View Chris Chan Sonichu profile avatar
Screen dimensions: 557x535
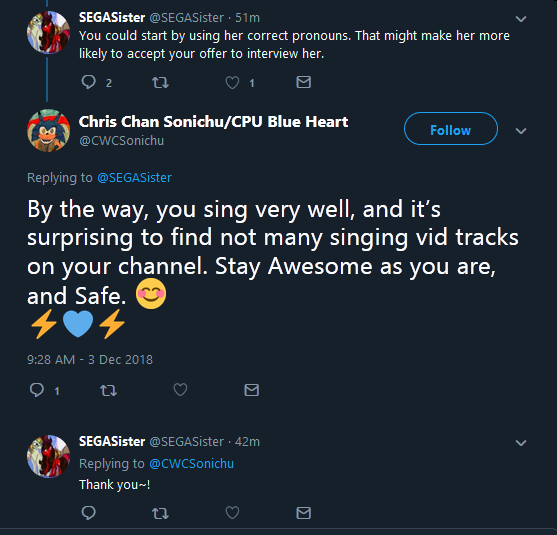point(48,130)
